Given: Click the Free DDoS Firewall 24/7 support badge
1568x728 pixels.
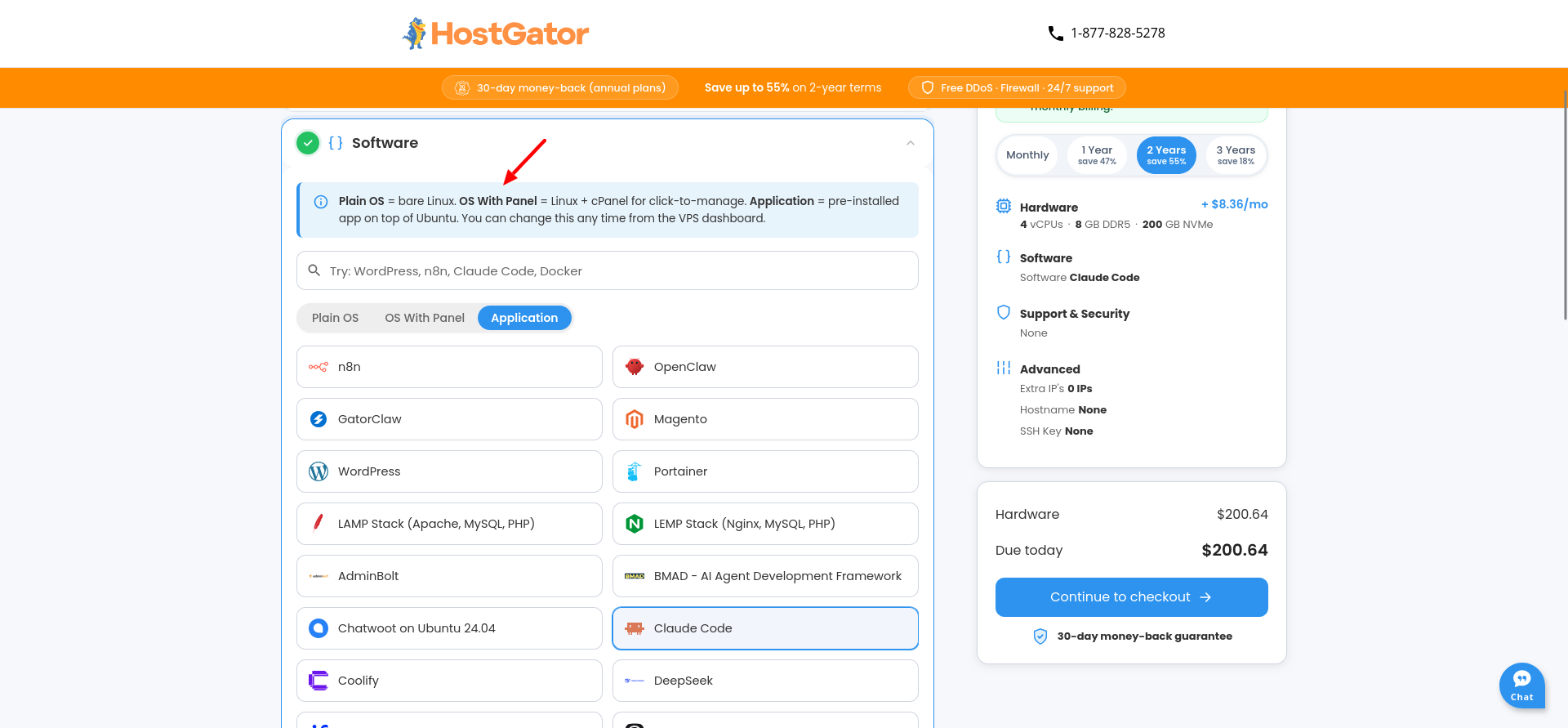Looking at the screenshot, I should tap(1017, 87).
